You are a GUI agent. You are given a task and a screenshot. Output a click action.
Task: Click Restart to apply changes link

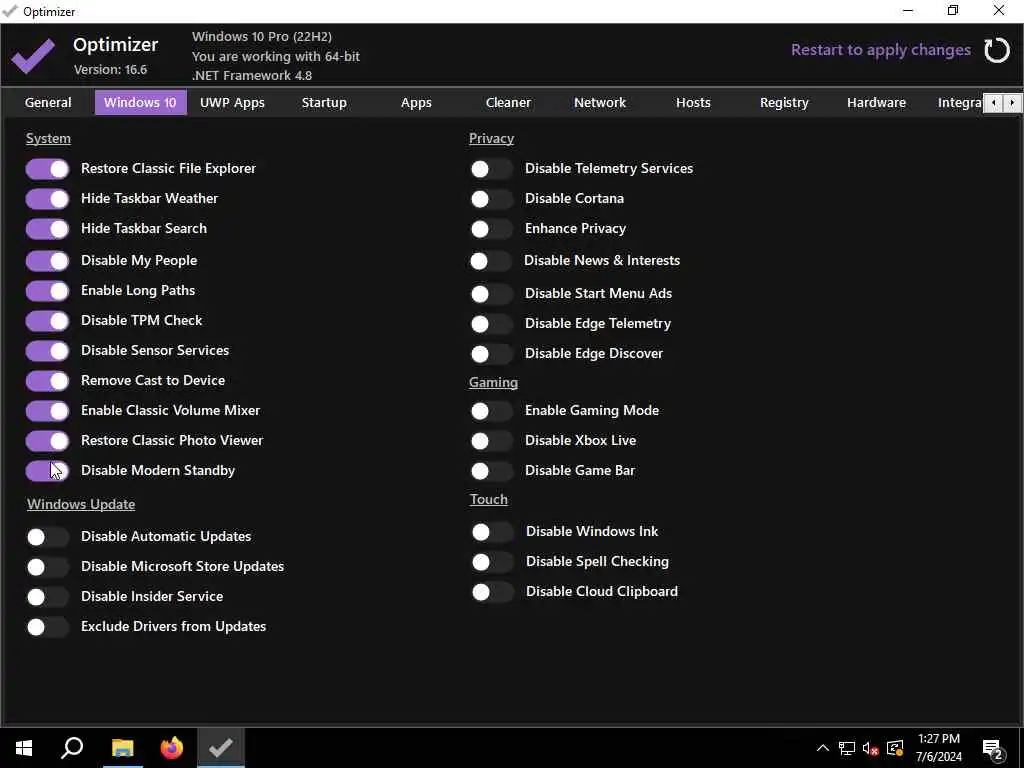pos(880,50)
